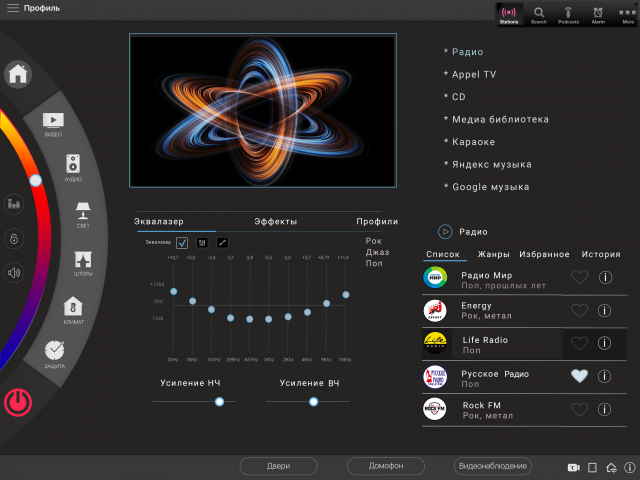
Task: Select the Избранное tab
Action: tap(544, 254)
